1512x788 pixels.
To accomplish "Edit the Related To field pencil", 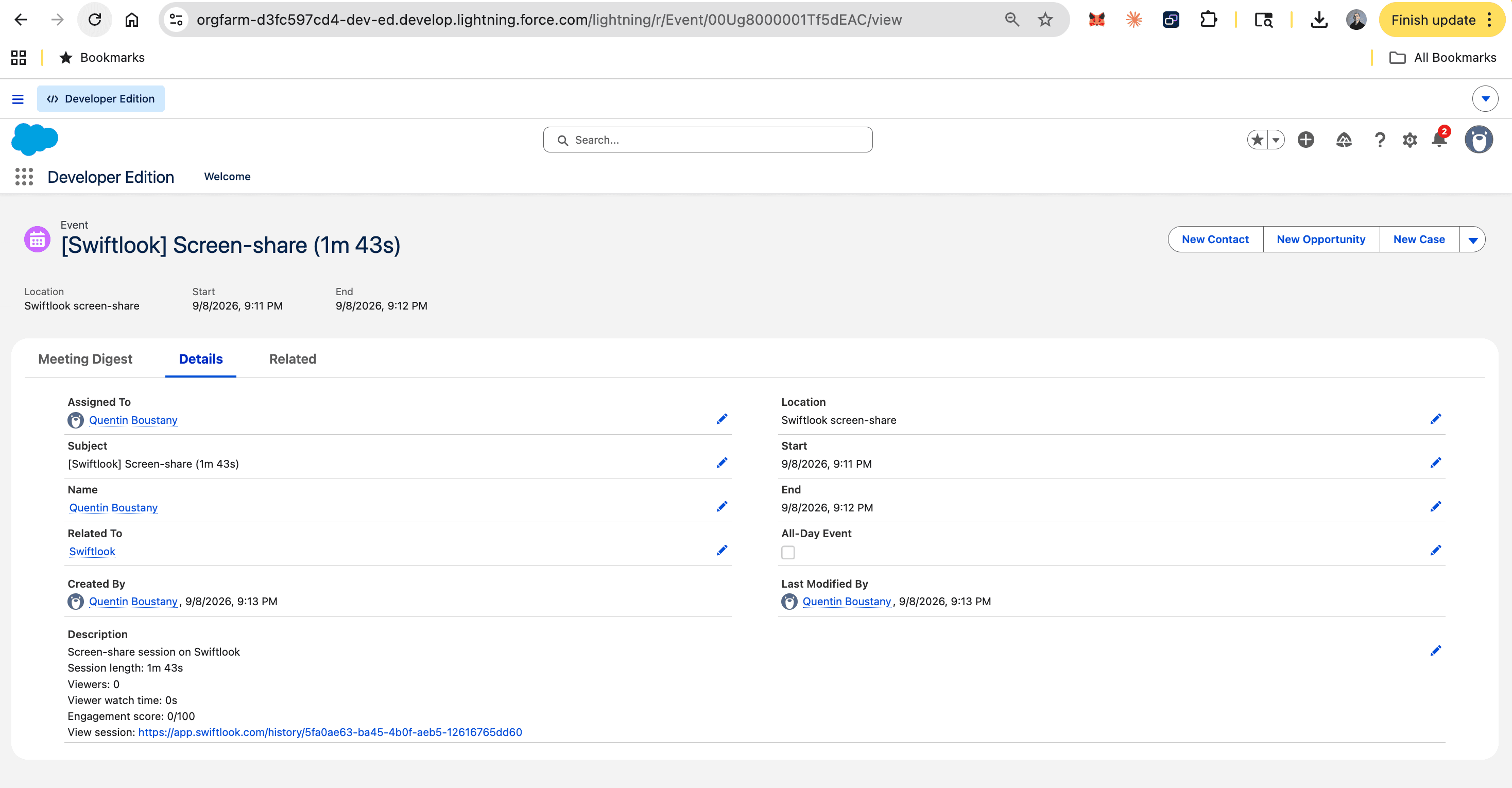I will [x=722, y=551].
